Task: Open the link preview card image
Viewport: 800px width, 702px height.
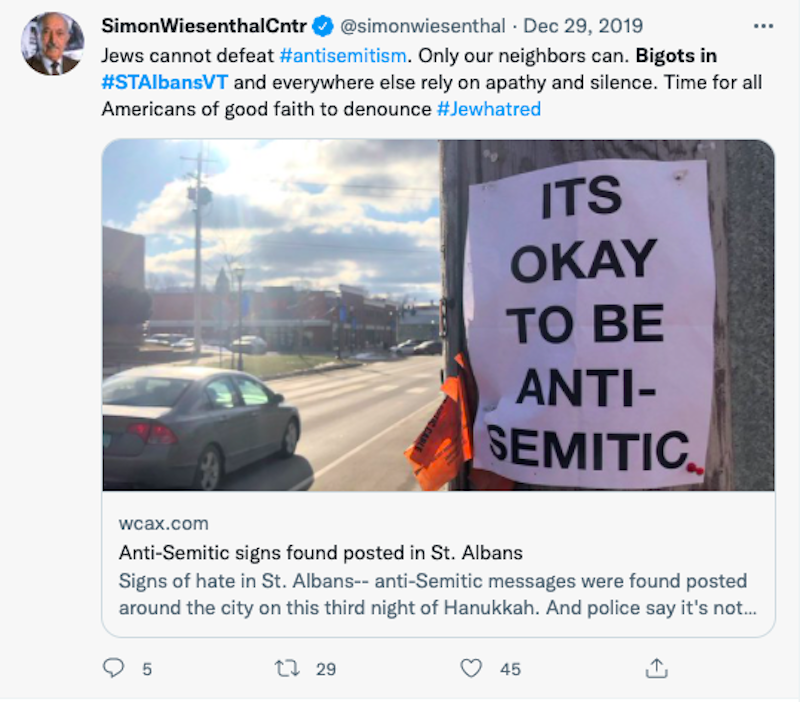Action: [438, 315]
